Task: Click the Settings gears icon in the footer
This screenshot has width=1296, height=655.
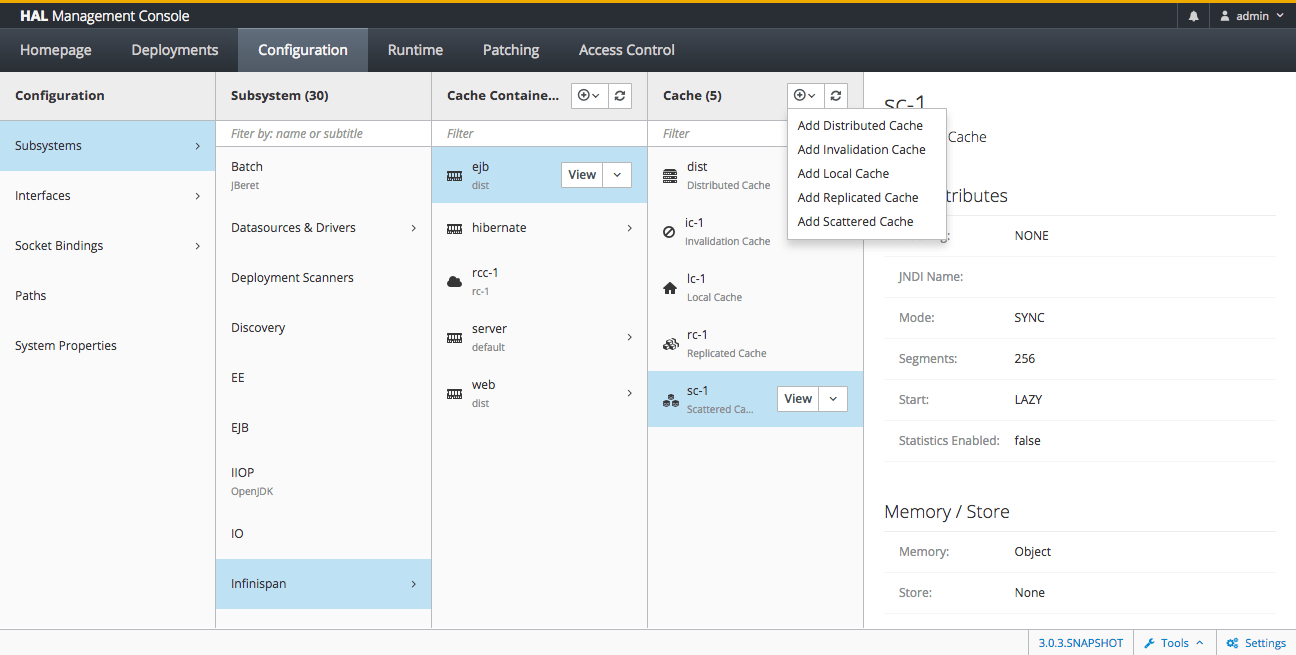Action: [1232, 643]
